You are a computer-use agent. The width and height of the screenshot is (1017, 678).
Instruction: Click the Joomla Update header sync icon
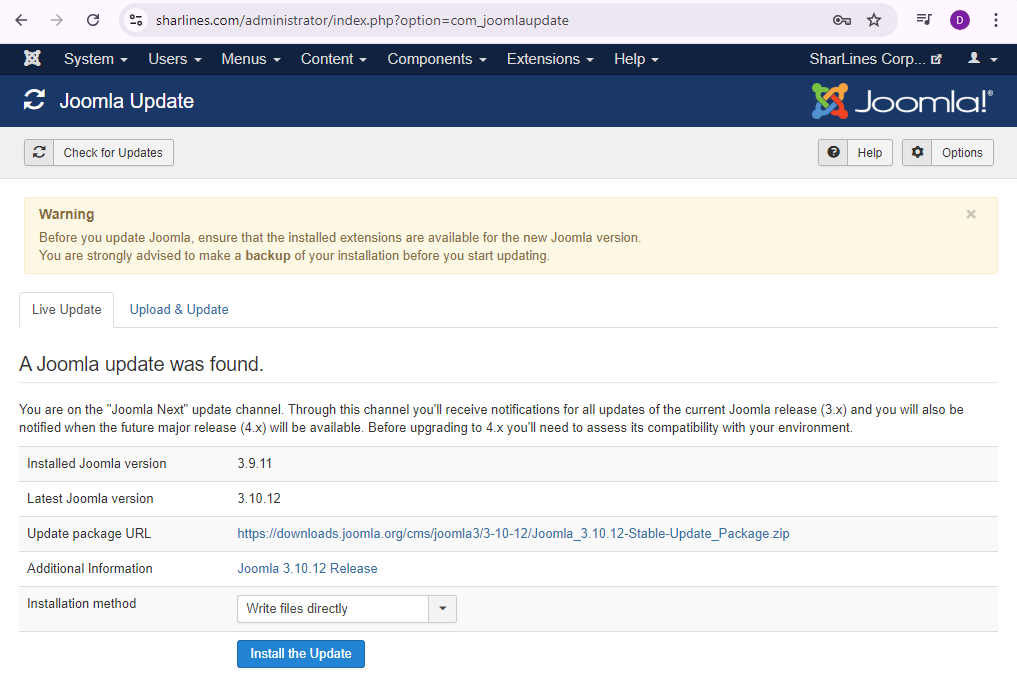pyautogui.click(x=34, y=100)
